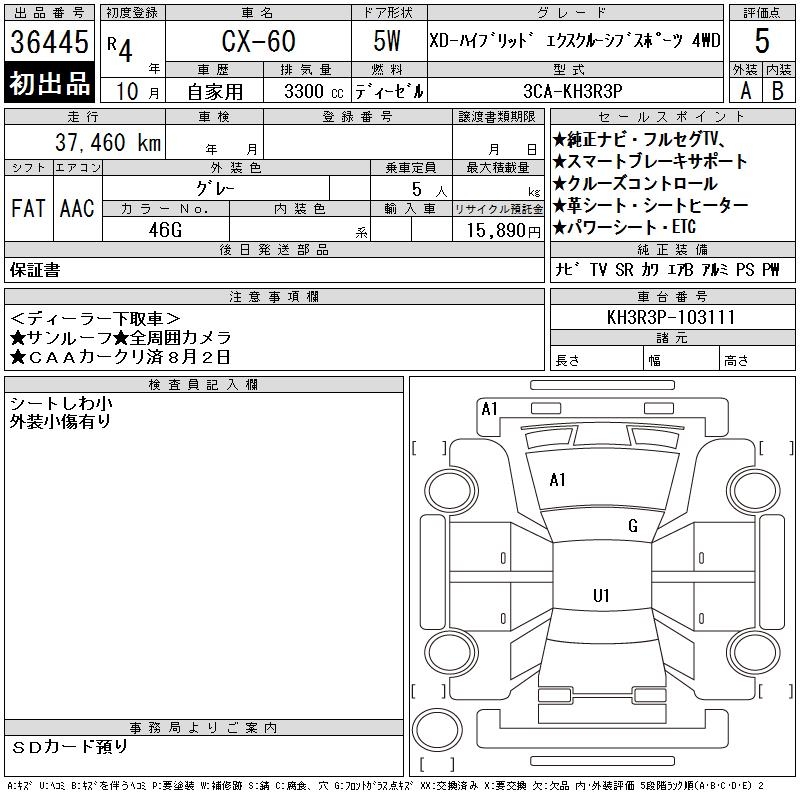Click the door type 5W
The width and height of the screenshot is (800, 800).
pos(387,41)
